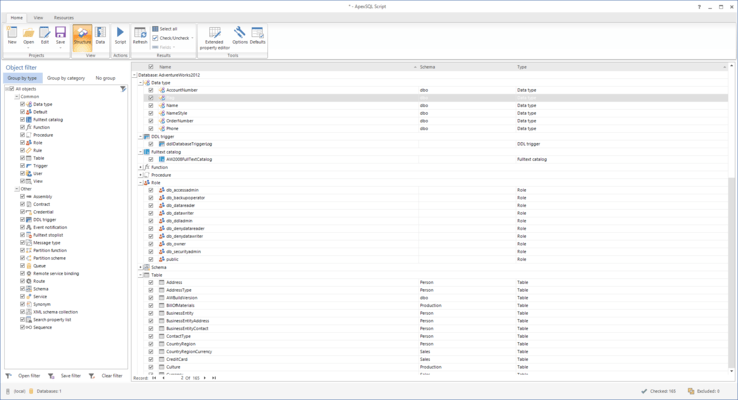Uncheck the Assembly filter checkbox
The width and height of the screenshot is (738, 400).
point(22,196)
